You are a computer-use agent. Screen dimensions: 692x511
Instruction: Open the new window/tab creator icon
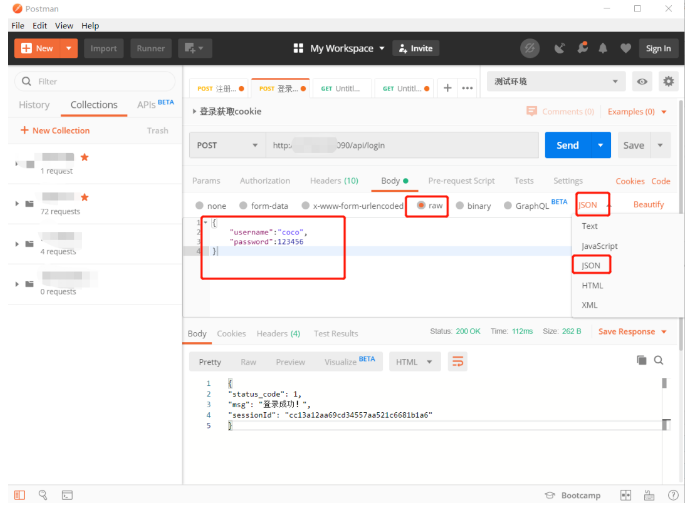coord(195,48)
